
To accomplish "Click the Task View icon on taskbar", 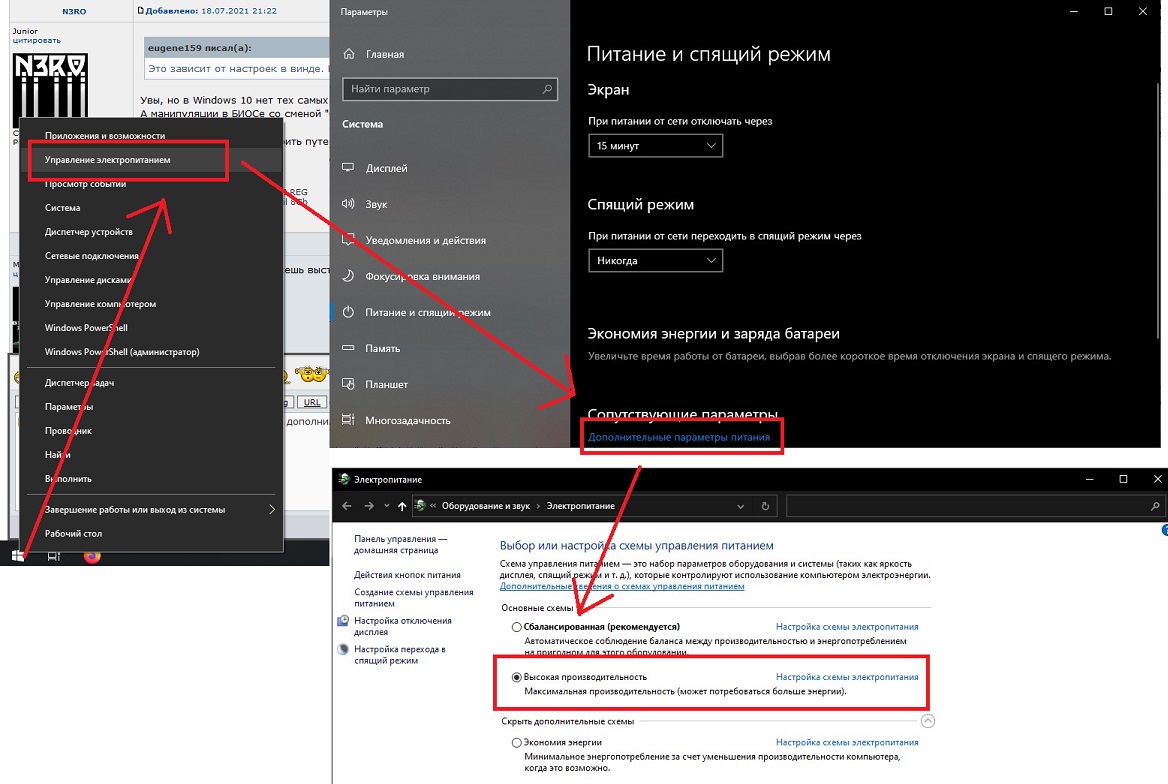I will click(54, 556).
